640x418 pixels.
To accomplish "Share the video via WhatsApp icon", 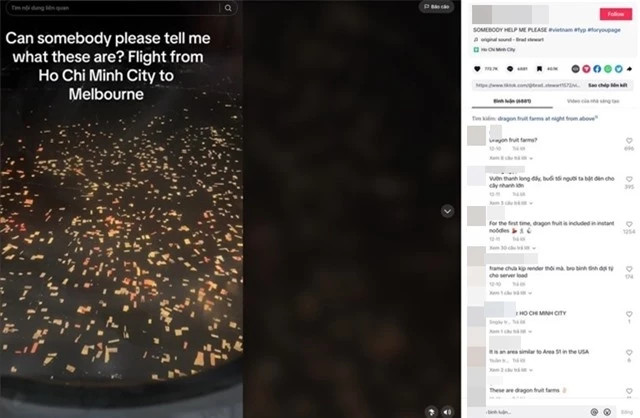I will tap(608, 69).
